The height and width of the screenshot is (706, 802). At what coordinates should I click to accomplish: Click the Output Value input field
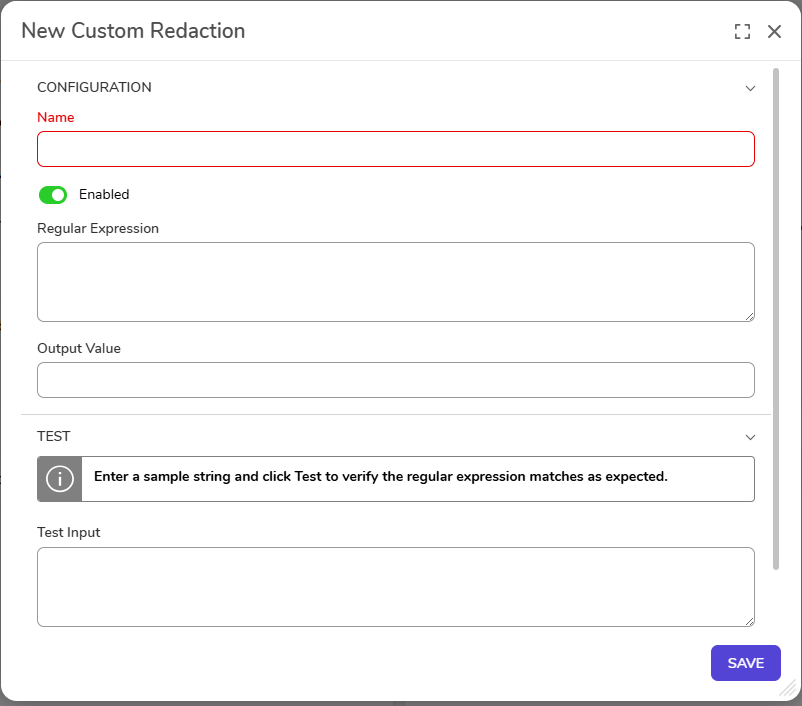click(395, 380)
